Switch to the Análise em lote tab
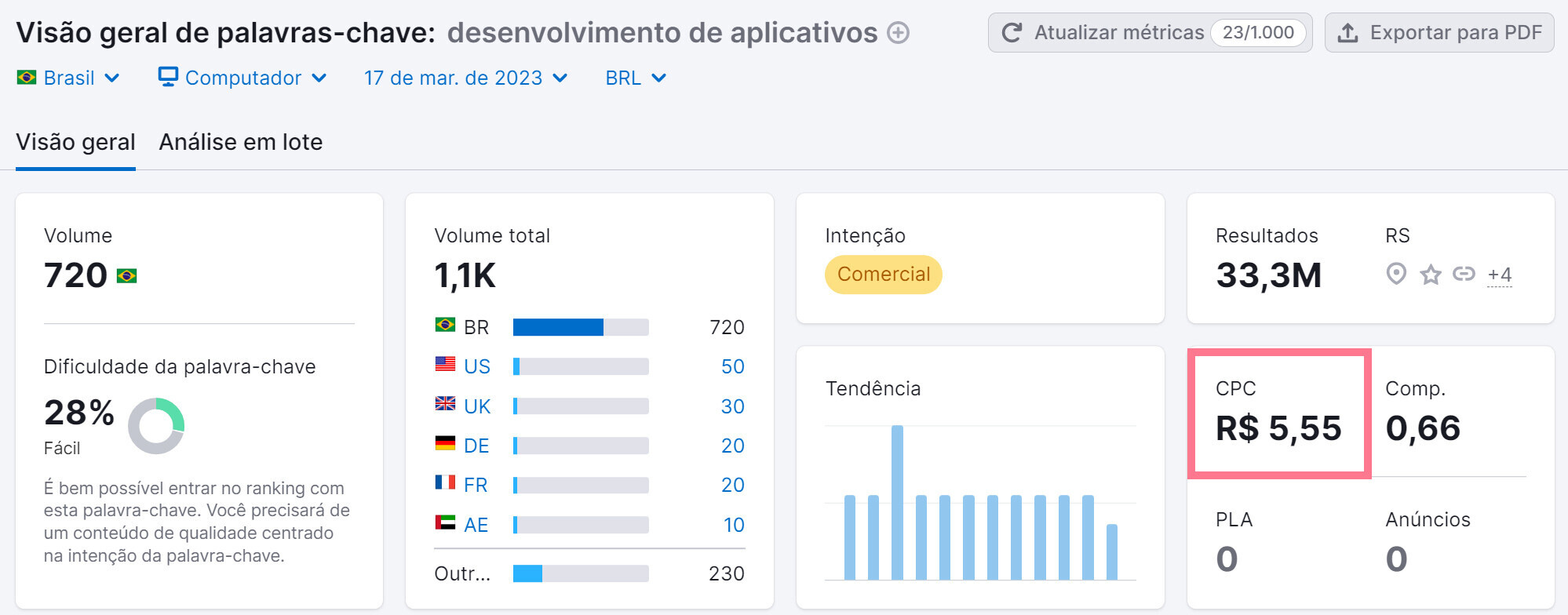1568x615 pixels. point(240,142)
